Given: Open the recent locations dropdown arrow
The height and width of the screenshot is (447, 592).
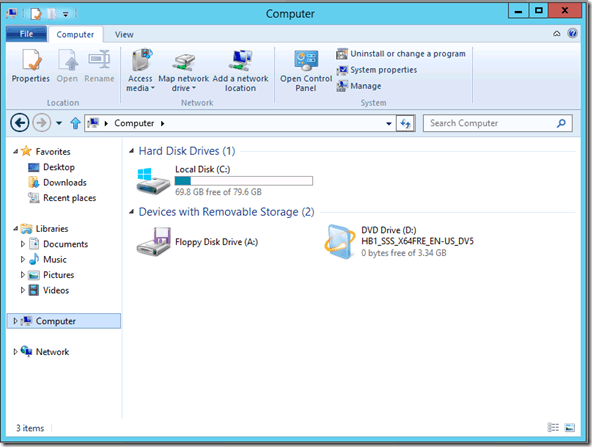Looking at the screenshot, I should (59, 123).
